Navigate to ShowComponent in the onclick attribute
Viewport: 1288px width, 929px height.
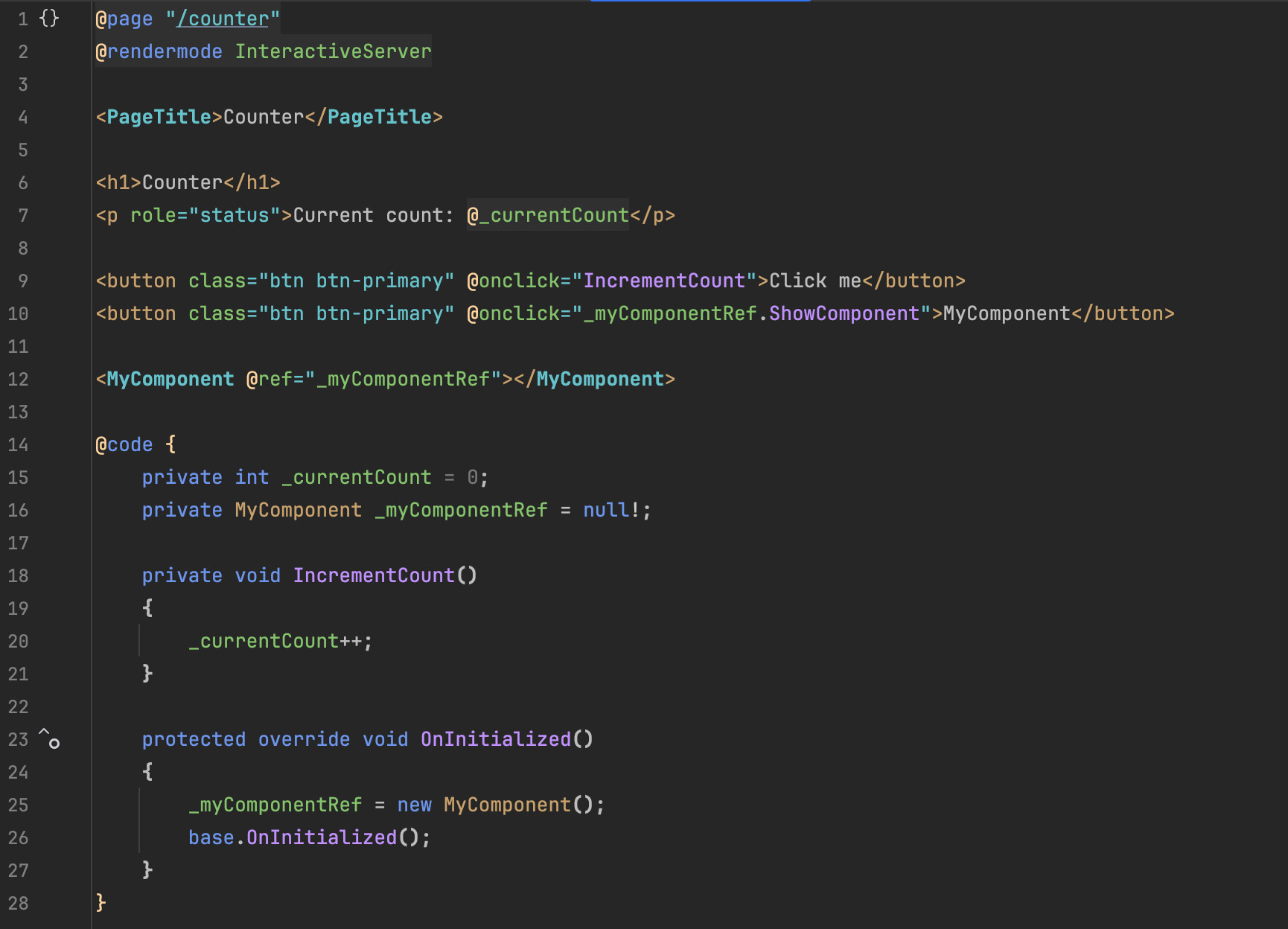tap(844, 313)
